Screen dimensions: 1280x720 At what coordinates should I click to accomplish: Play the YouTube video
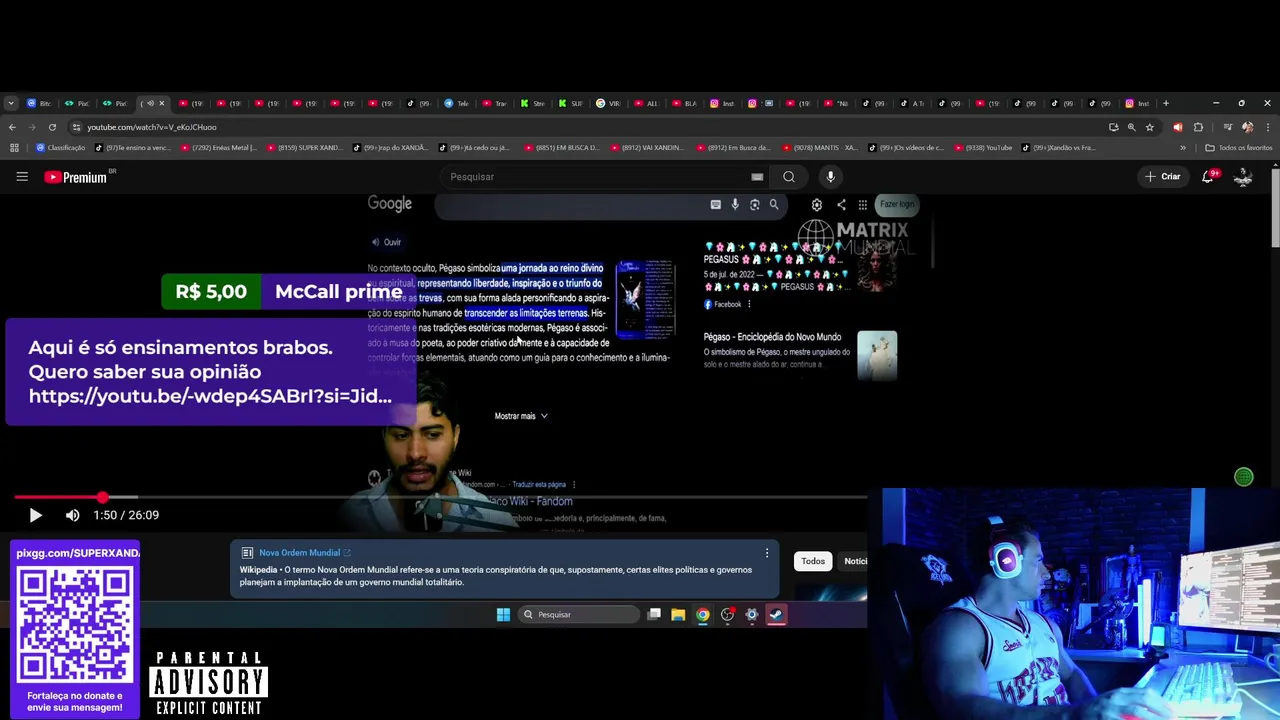pos(35,515)
